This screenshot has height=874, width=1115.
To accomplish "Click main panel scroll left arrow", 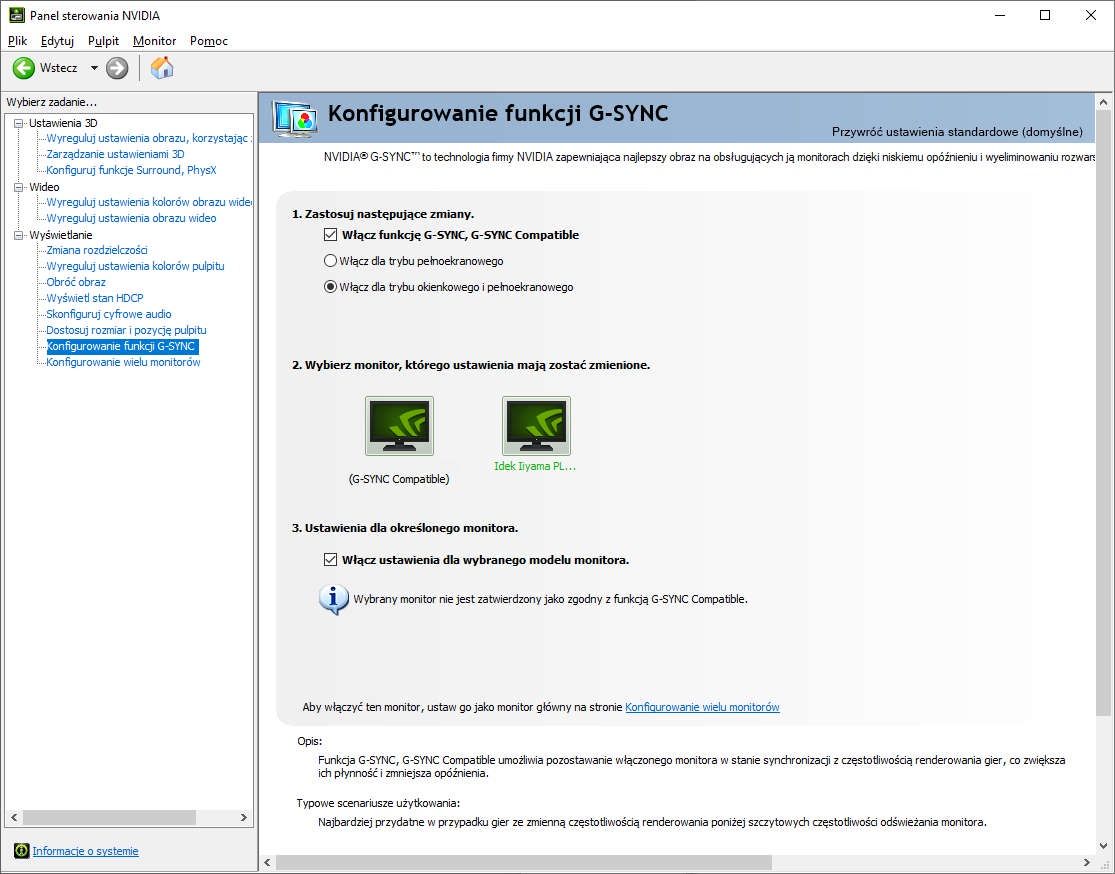I will 267,863.
